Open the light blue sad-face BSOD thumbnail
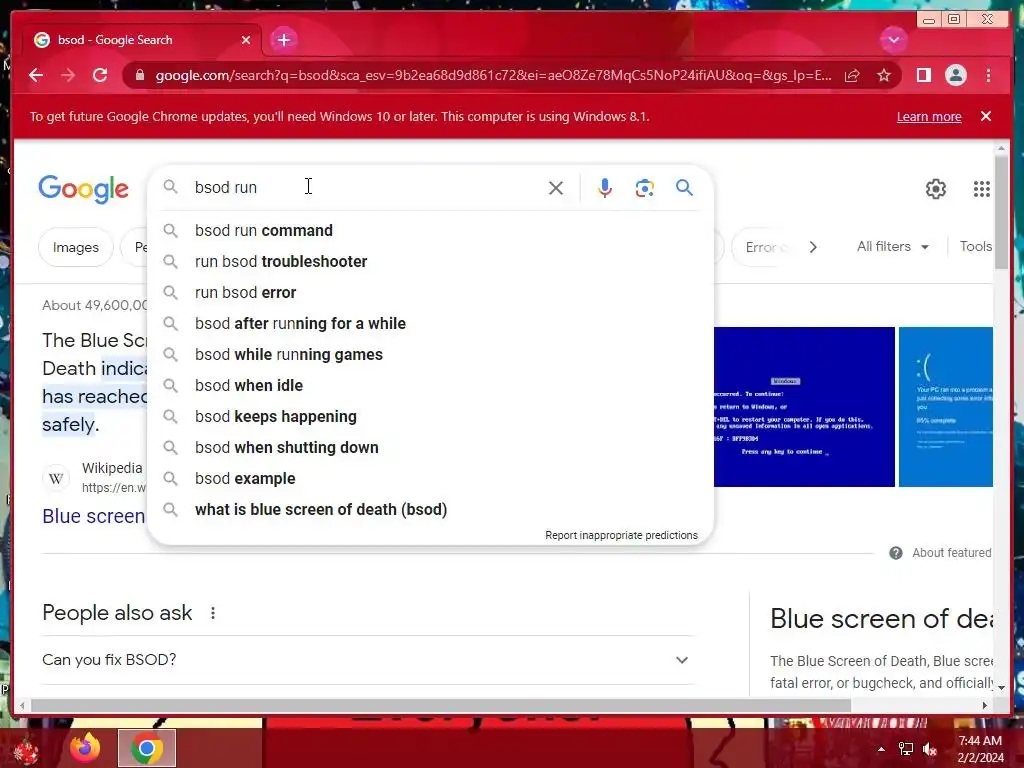1024x768 pixels. click(x=946, y=407)
